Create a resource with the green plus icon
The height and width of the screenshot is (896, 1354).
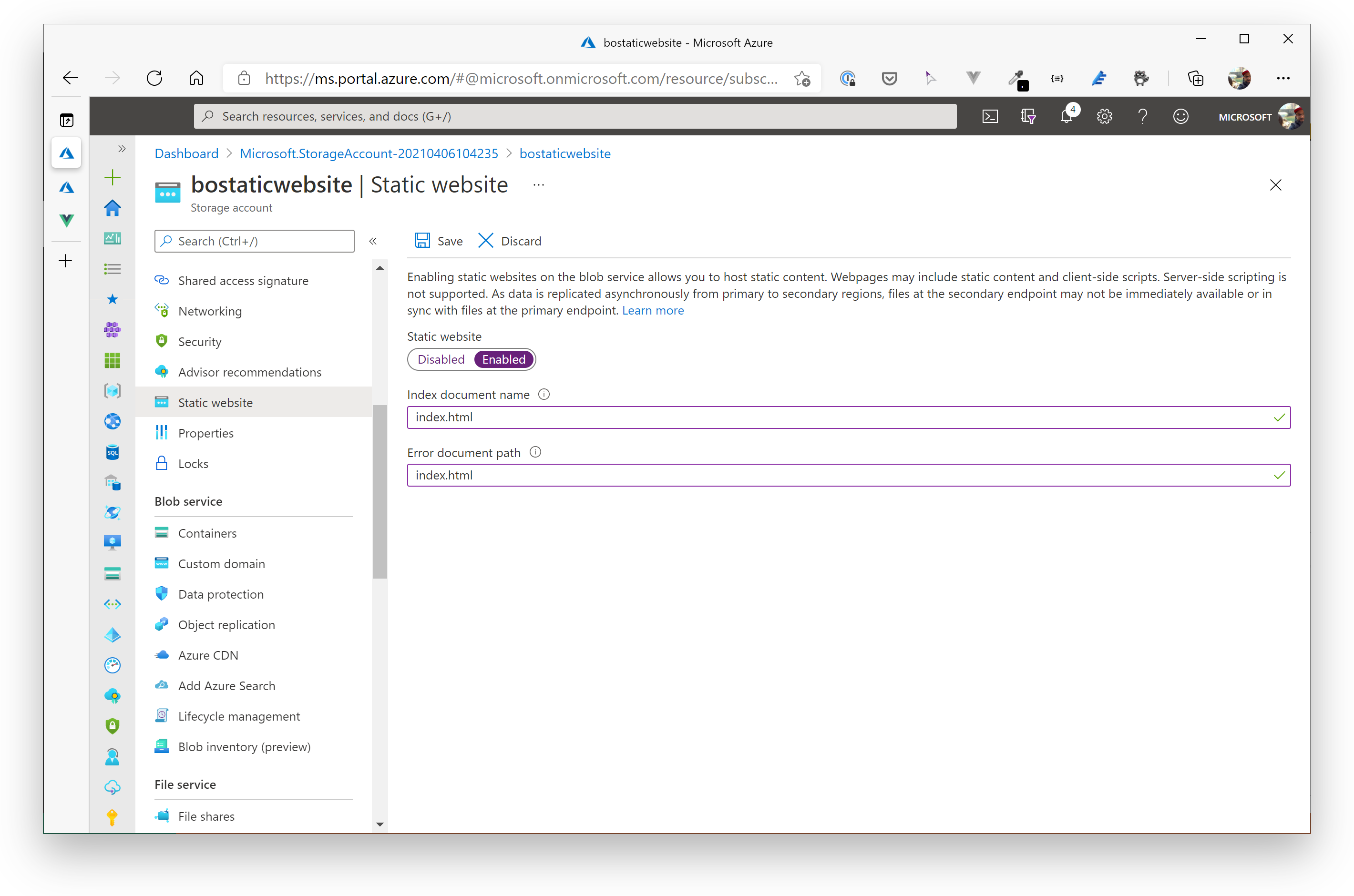(113, 177)
